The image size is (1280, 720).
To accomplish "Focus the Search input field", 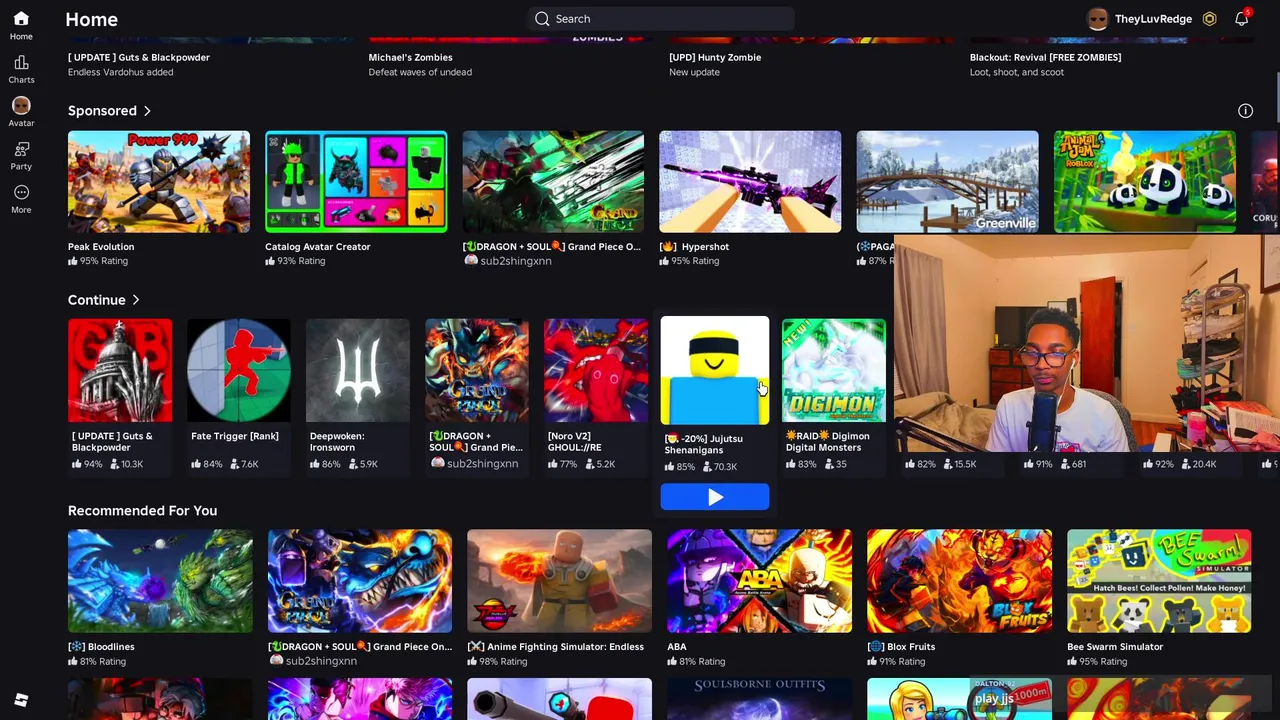I will pyautogui.click(x=661, y=19).
